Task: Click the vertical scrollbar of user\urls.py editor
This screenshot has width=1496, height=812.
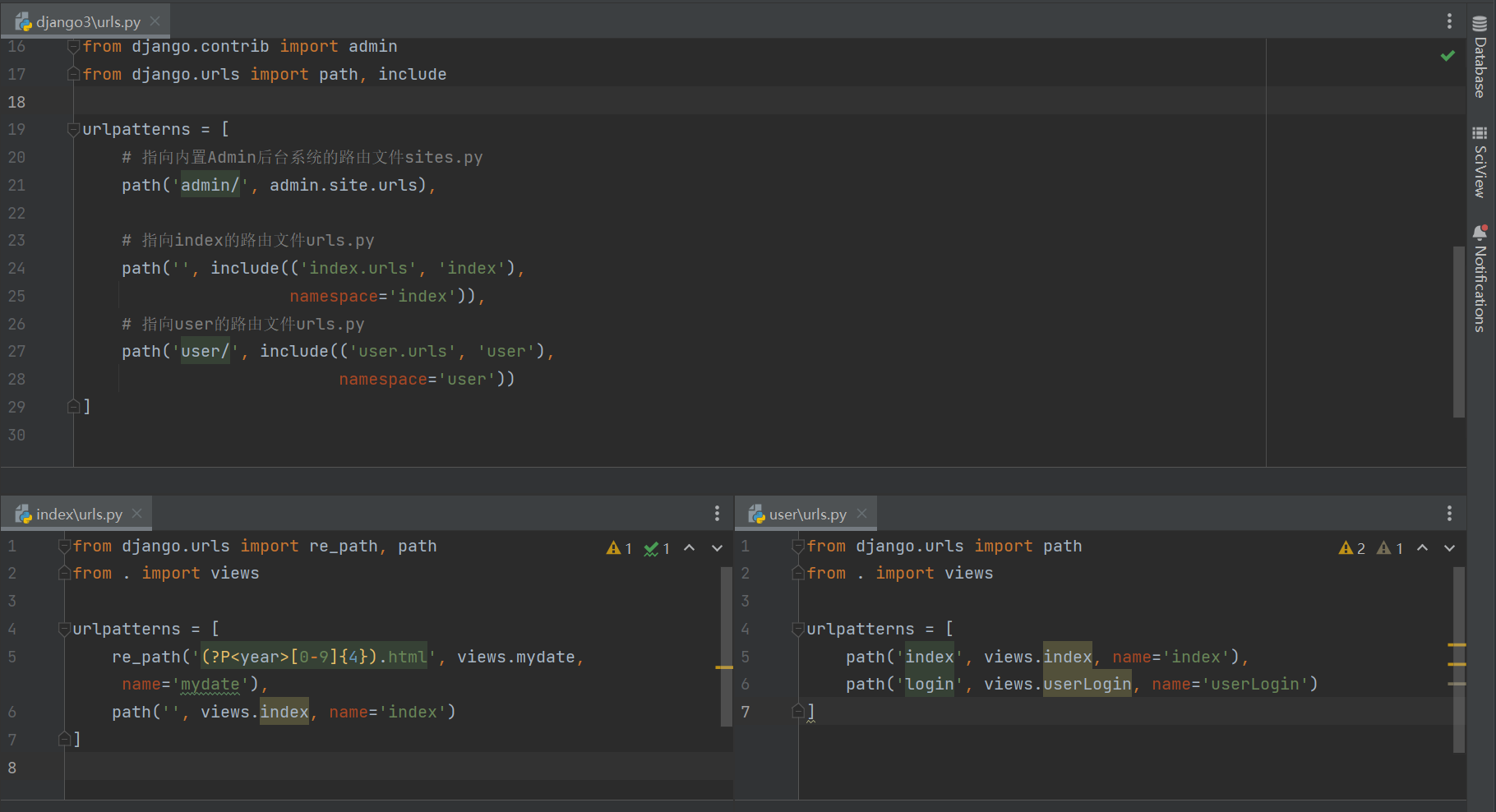Action: pos(1458,660)
